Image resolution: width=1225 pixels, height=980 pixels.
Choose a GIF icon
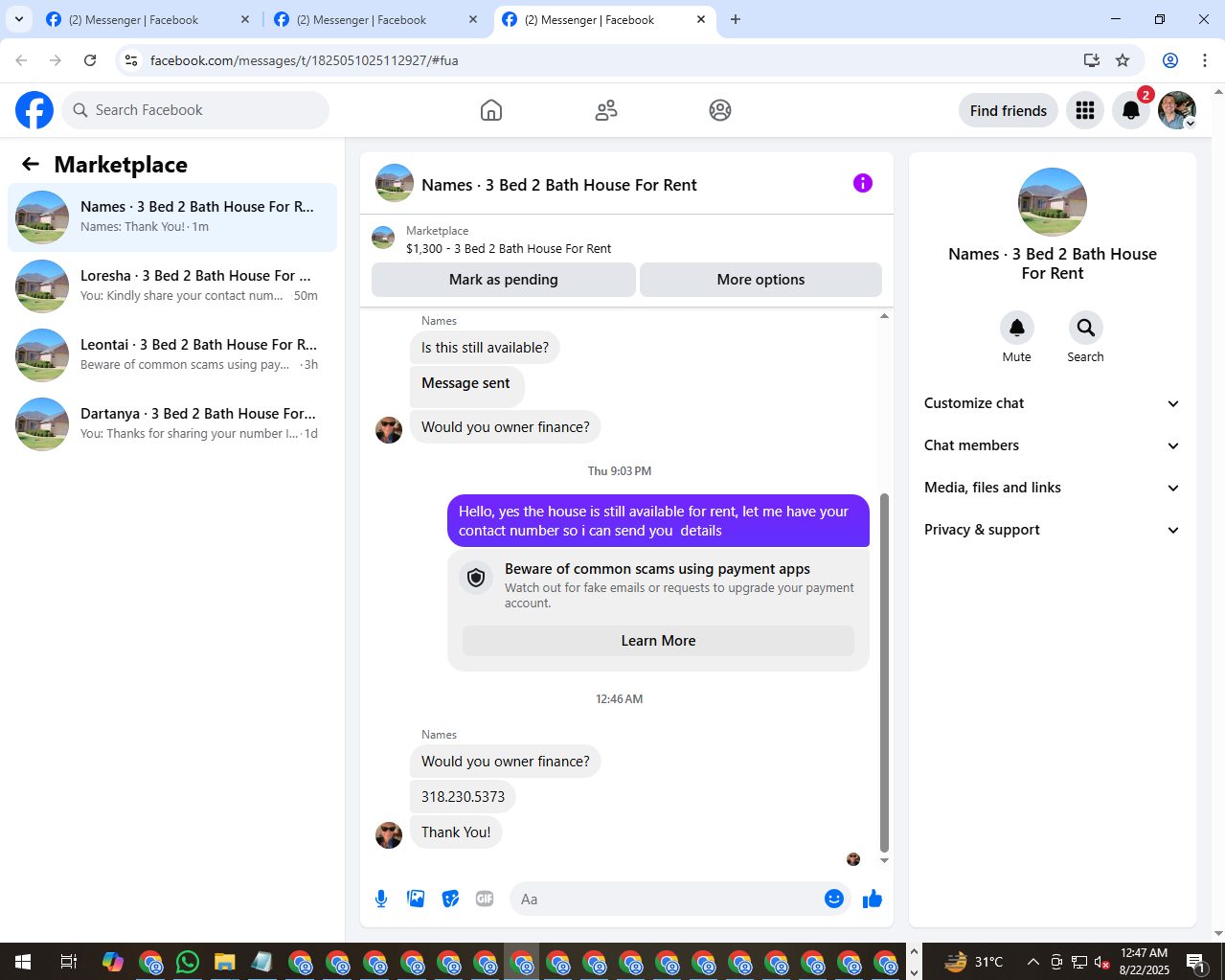coord(485,899)
